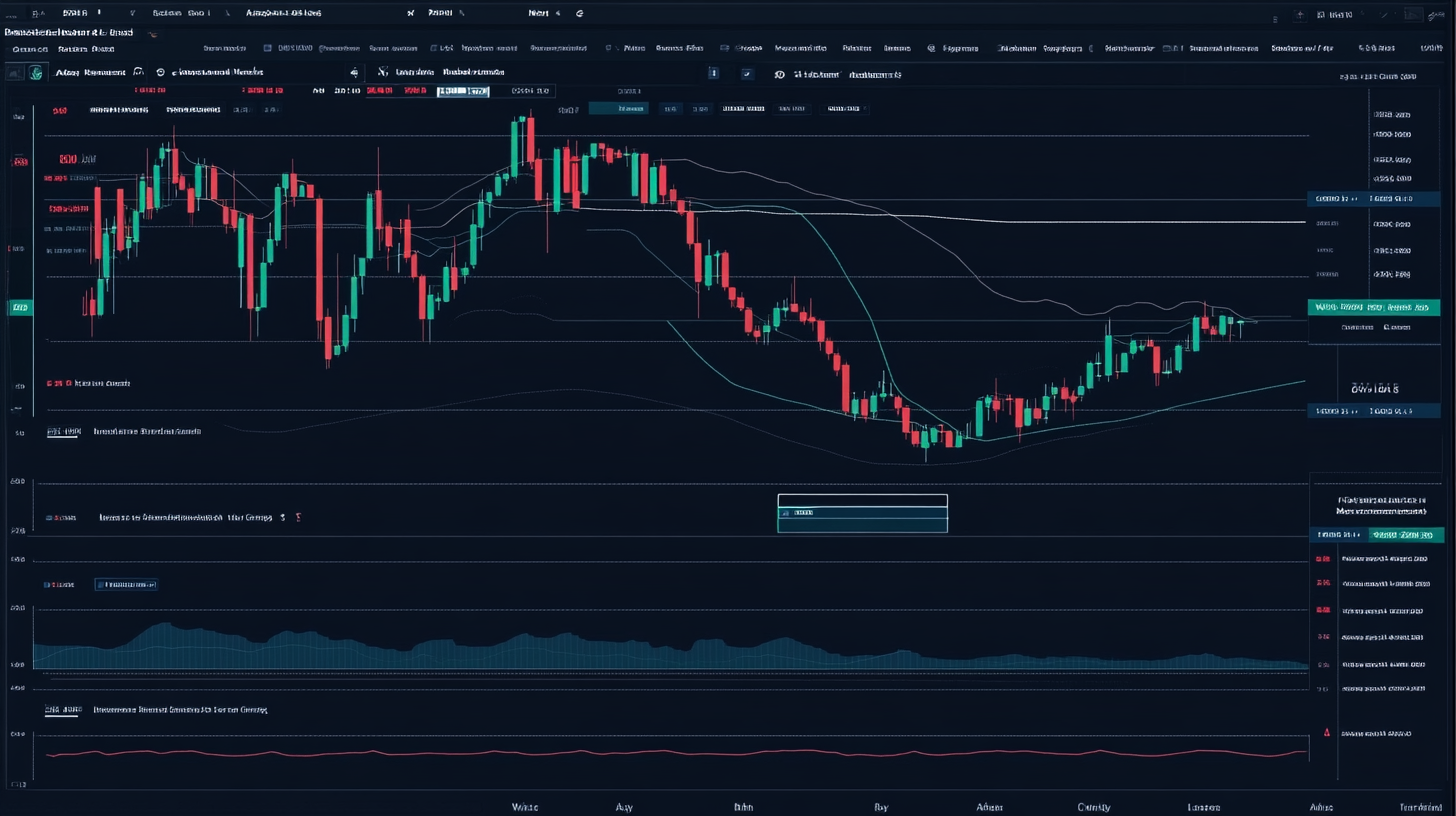The width and height of the screenshot is (1456, 816).
Task: Click the lower blue bar in the right price column
Action: (x=1374, y=411)
